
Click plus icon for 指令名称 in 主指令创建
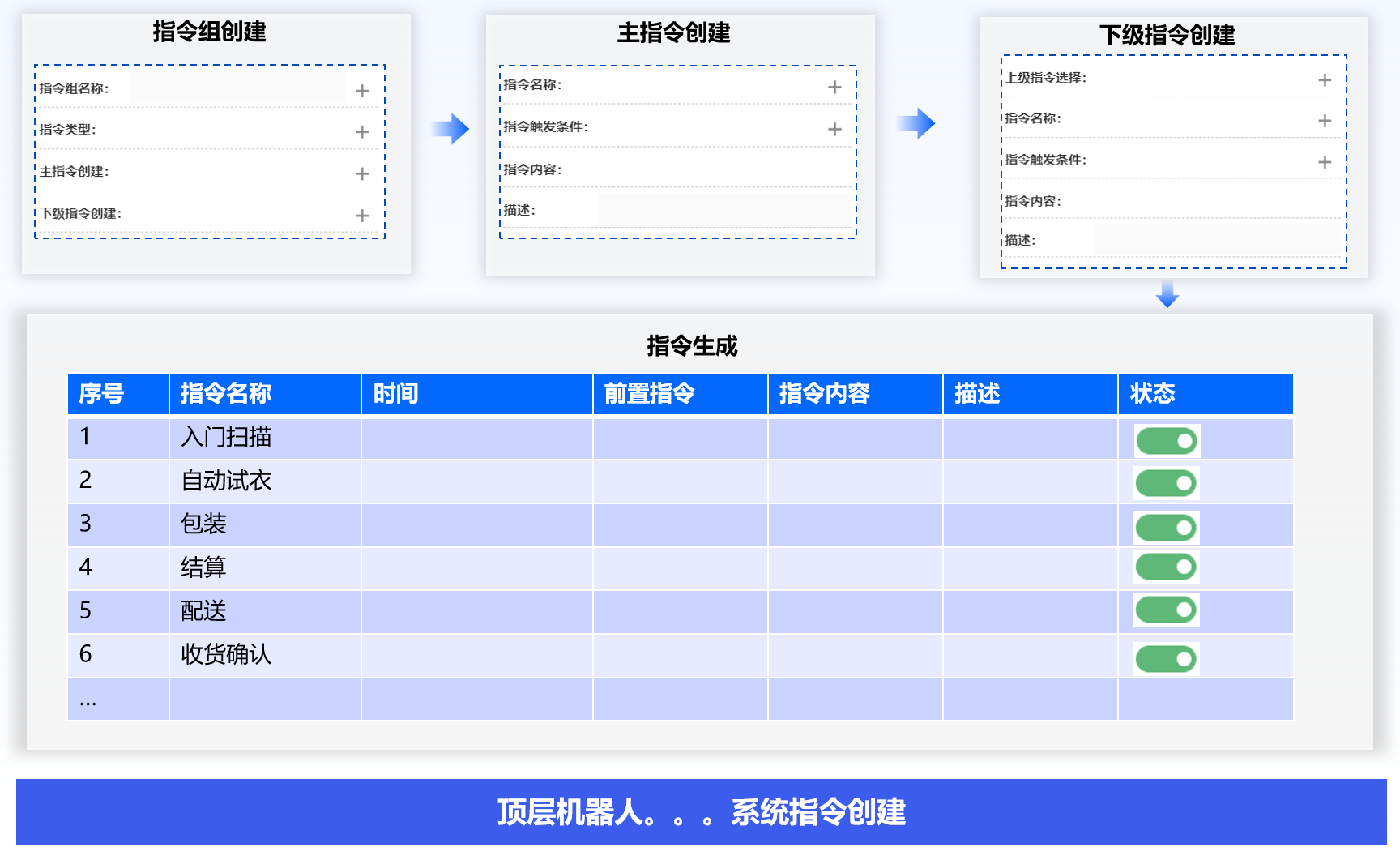click(x=834, y=87)
